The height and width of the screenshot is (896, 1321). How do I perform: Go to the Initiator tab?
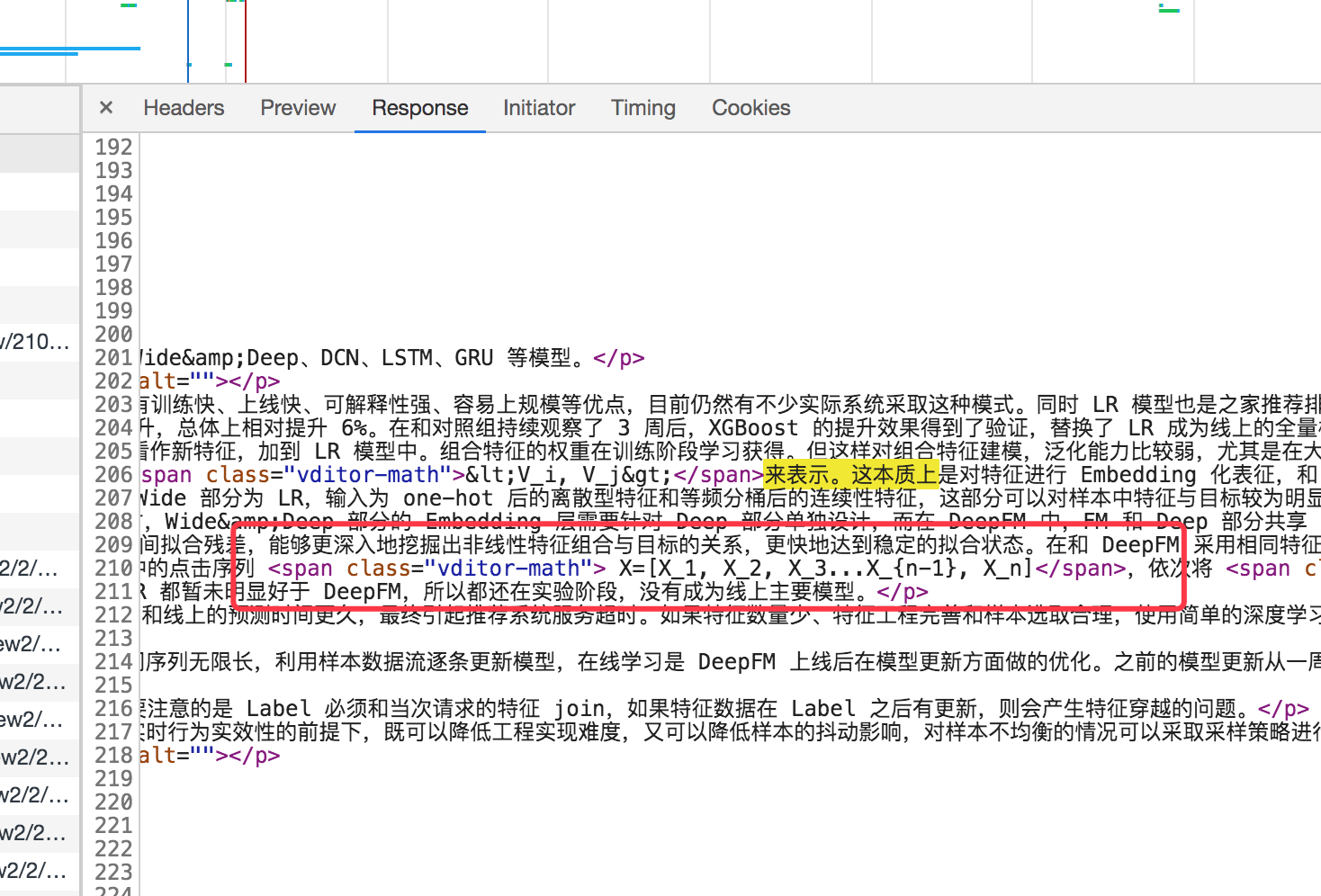[x=538, y=108]
